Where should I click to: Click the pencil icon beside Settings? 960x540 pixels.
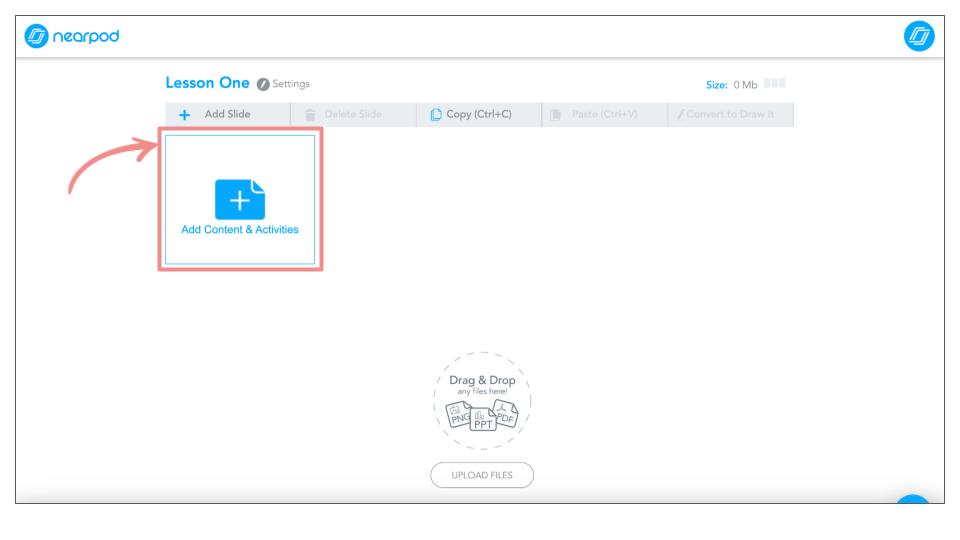[x=263, y=83]
